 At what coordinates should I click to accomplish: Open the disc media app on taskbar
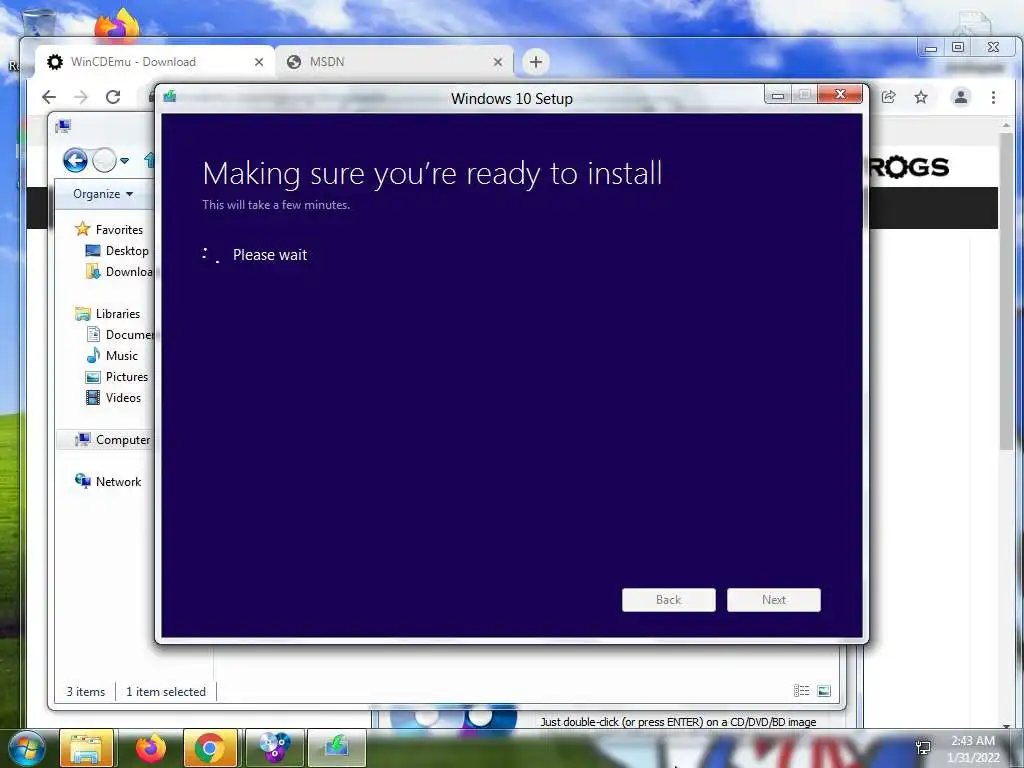click(274, 748)
